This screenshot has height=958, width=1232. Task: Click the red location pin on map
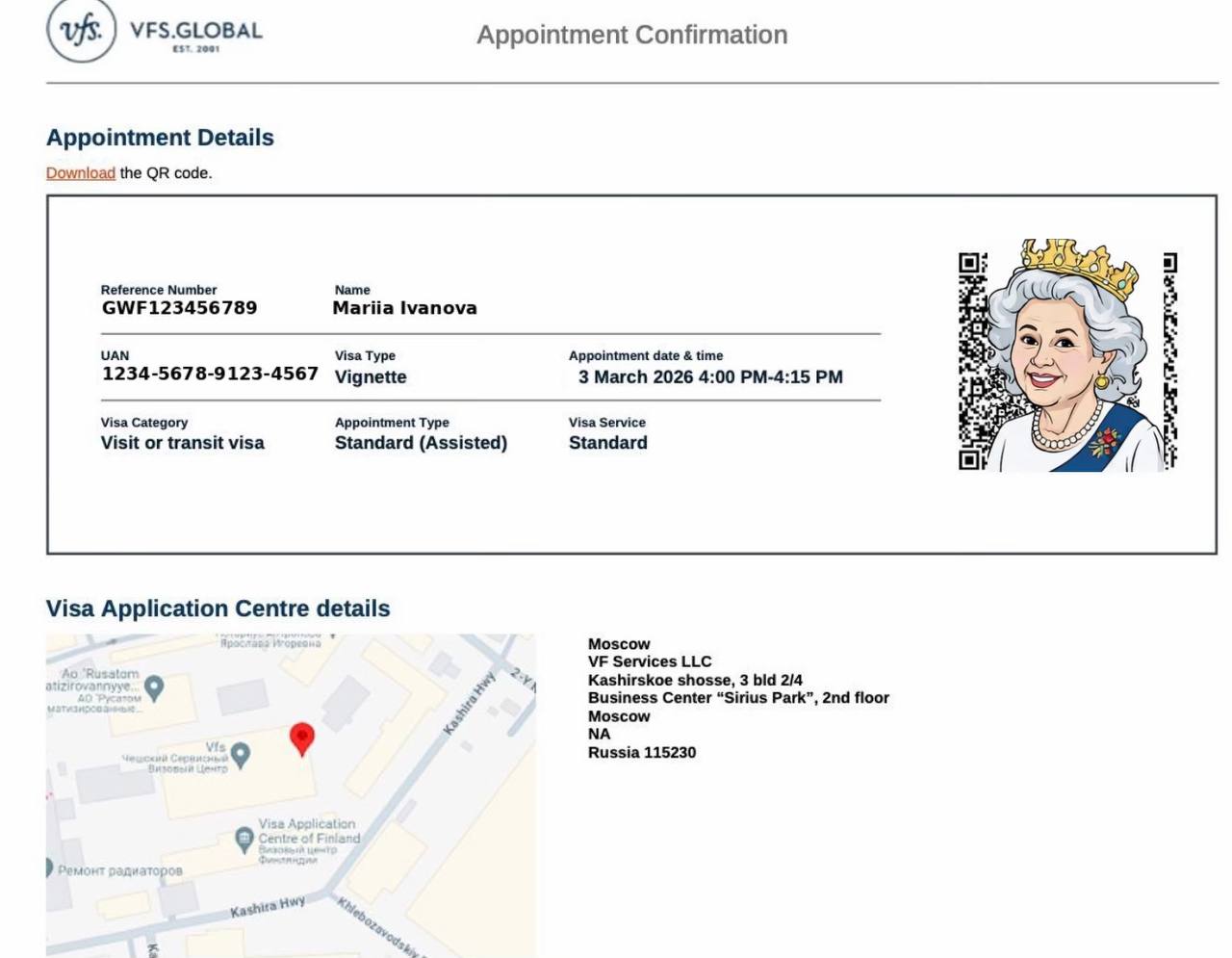tap(301, 738)
